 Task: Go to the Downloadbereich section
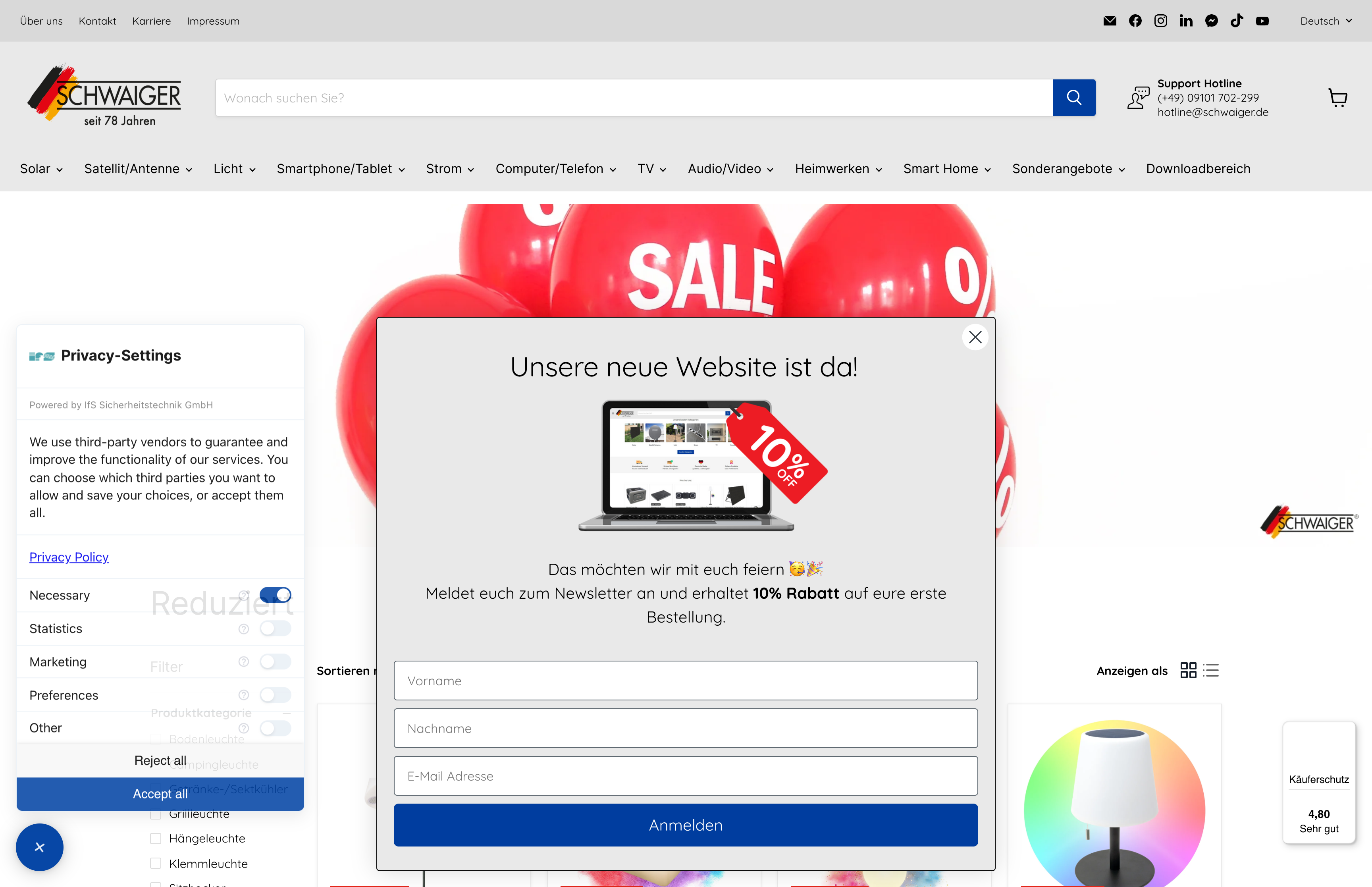[1198, 168]
